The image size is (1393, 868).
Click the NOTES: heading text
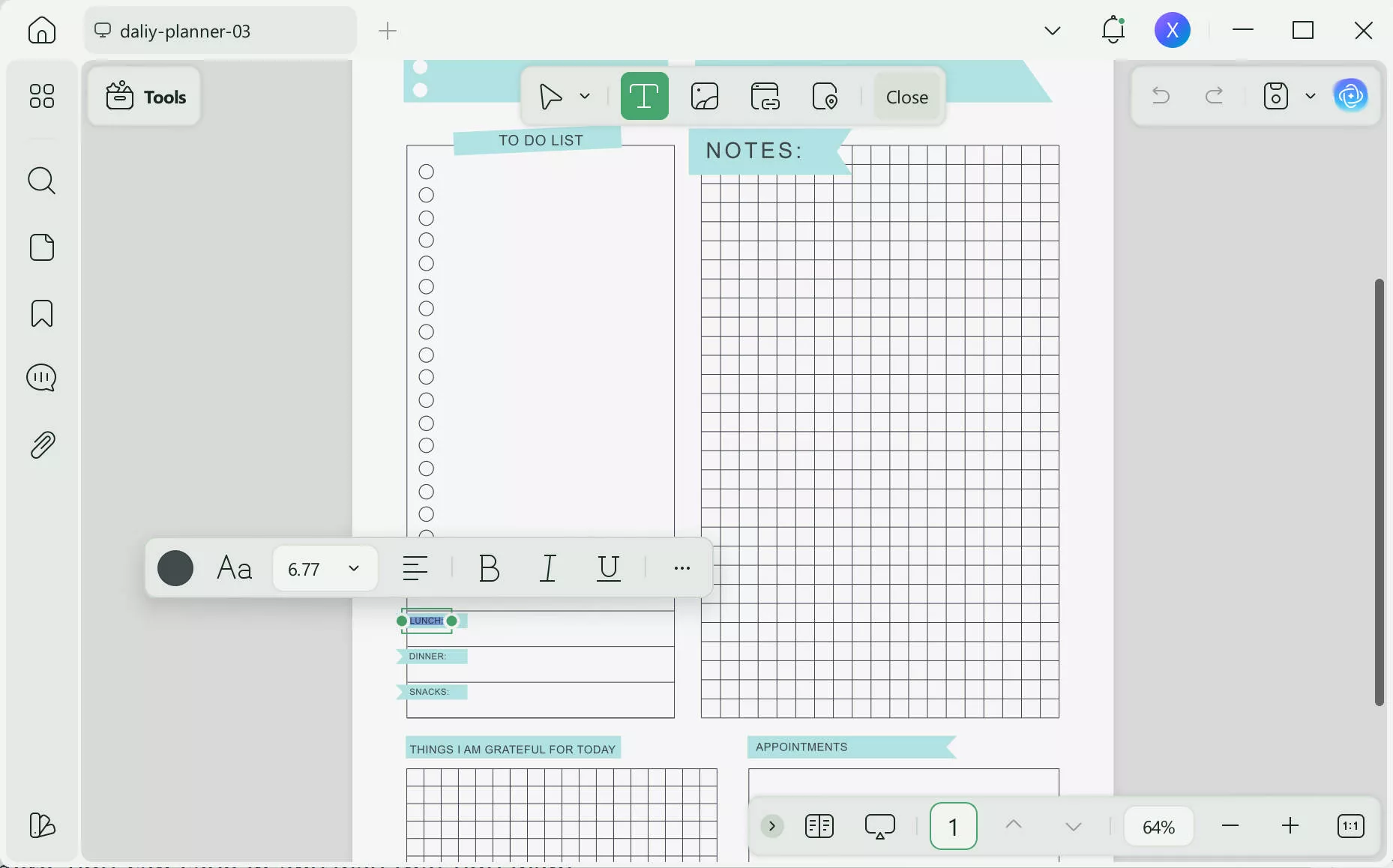[x=754, y=151]
